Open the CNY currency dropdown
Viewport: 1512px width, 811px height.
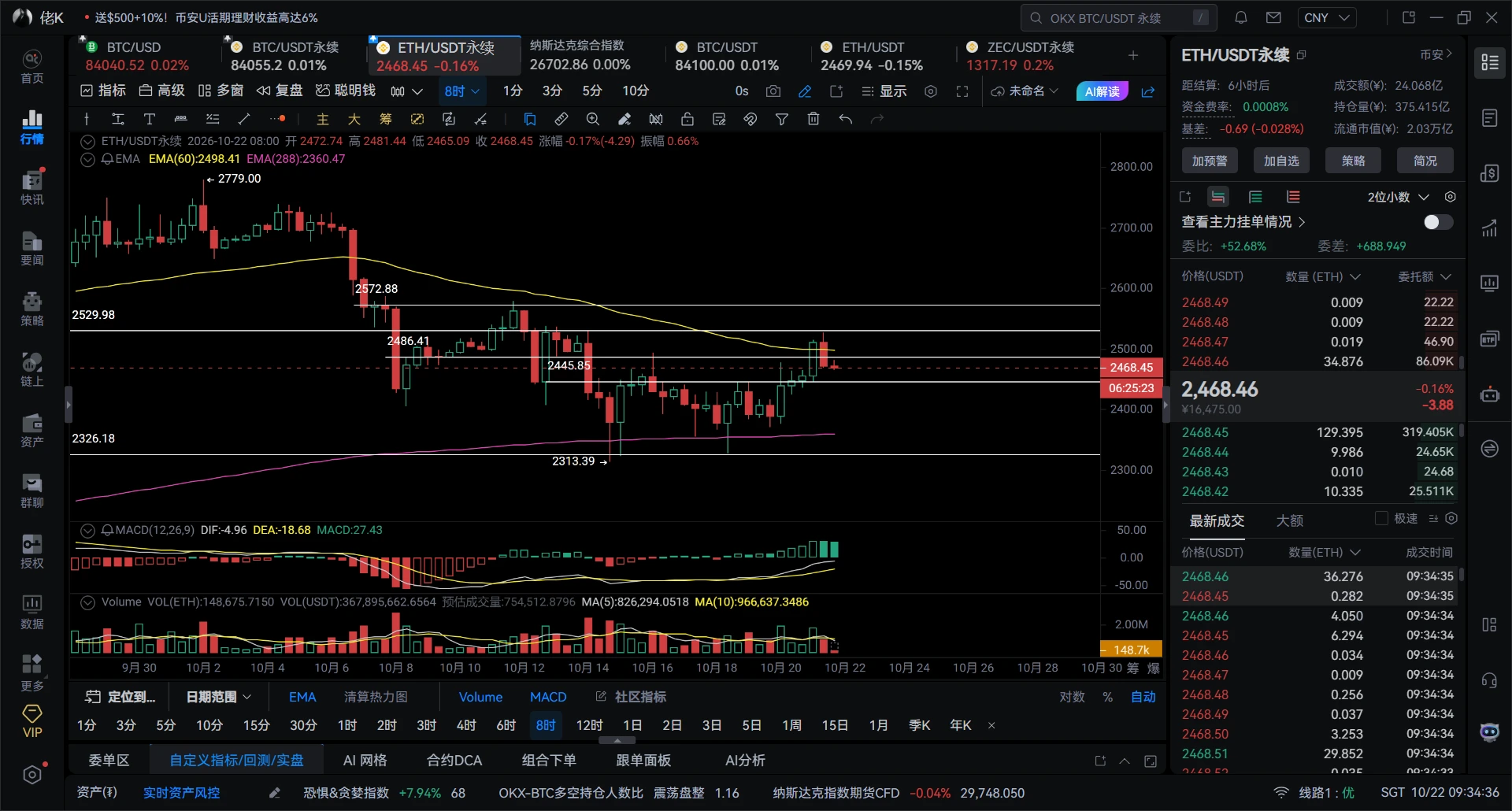coord(1326,17)
